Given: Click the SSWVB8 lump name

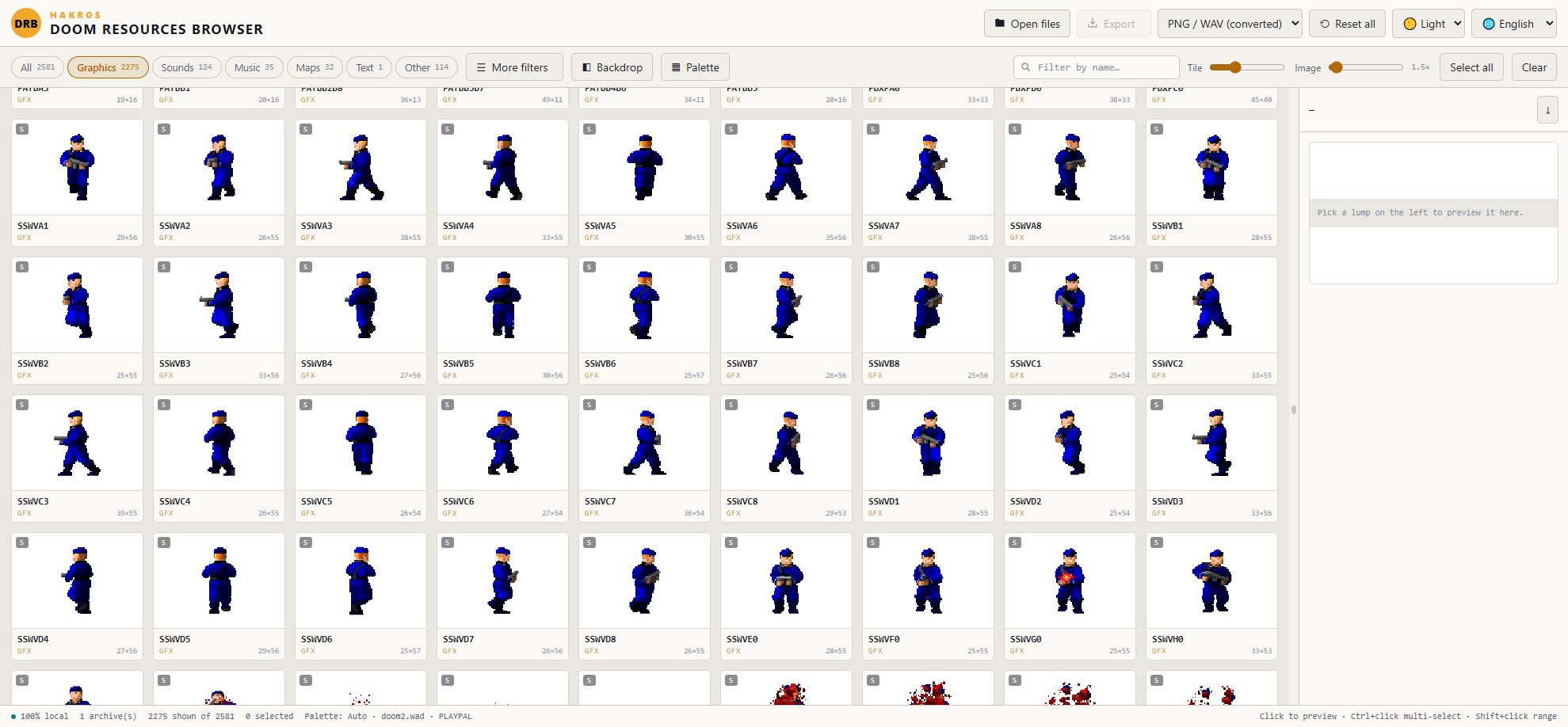Looking at the screenshot, I should click(883, 363).
